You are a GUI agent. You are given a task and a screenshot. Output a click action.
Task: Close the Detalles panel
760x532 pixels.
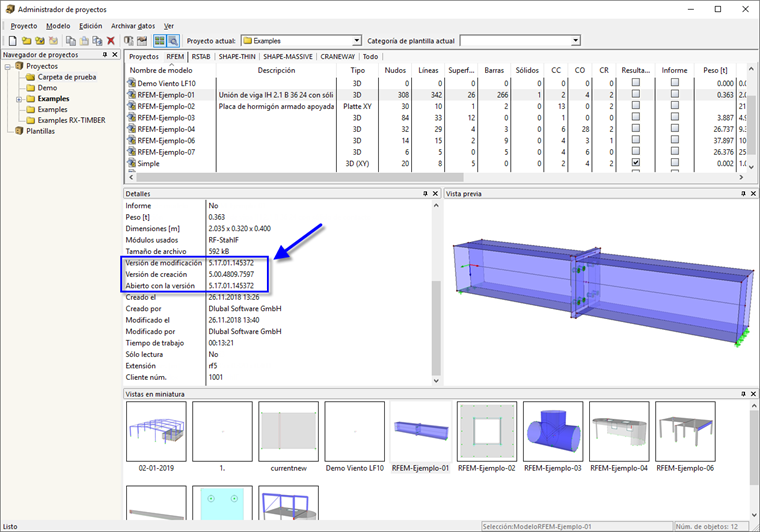[435, 194]
